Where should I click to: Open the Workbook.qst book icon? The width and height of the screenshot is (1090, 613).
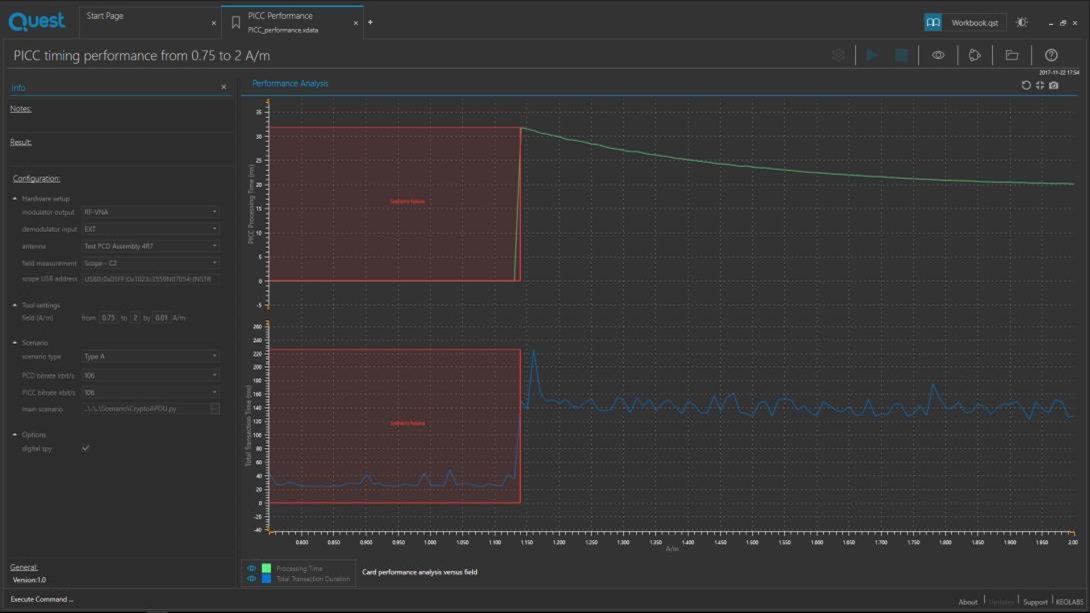pyautogui.click(x=933, y=22)
